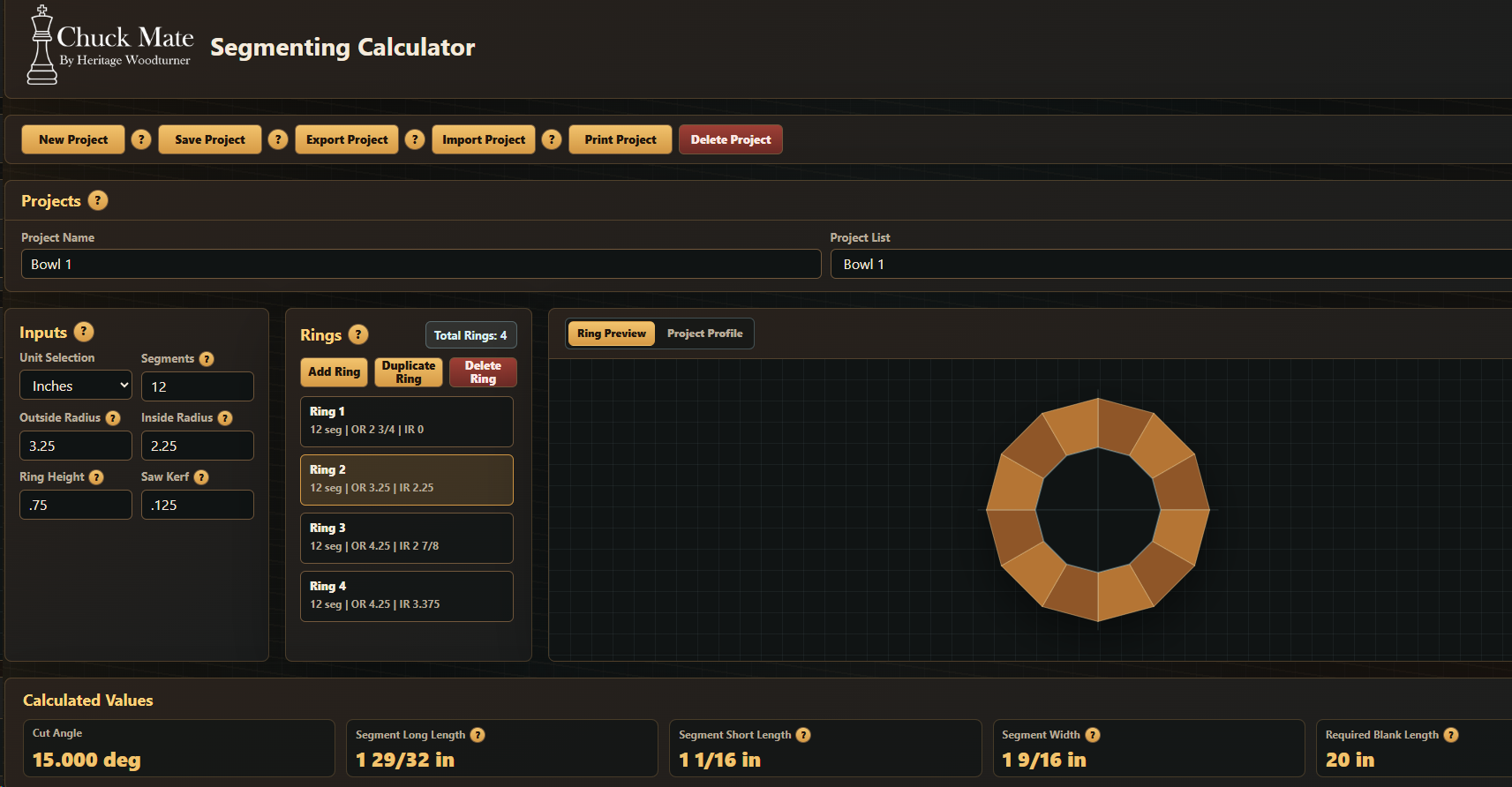The width and height of the screenshot is (1512, 787).
Task: Select Ring 1 in the rings list
Action: pyautogui.click(x=407, y=422)
